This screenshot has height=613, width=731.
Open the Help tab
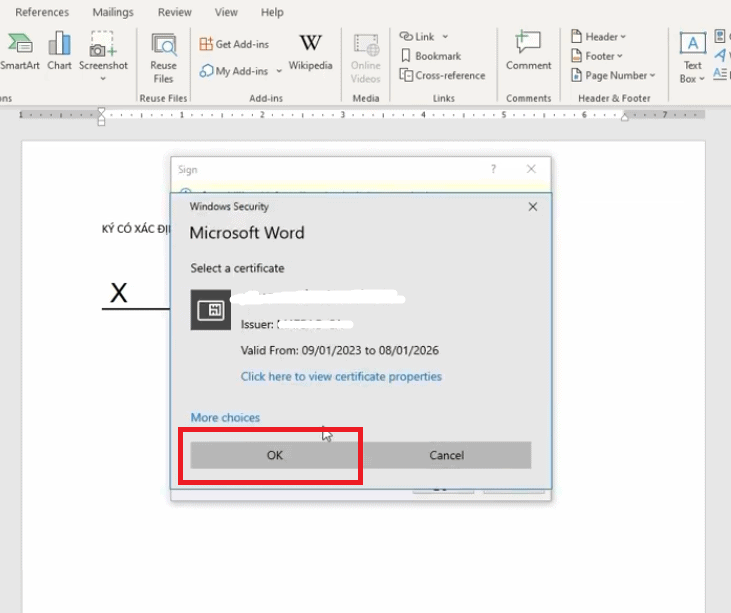click(272, 12)
